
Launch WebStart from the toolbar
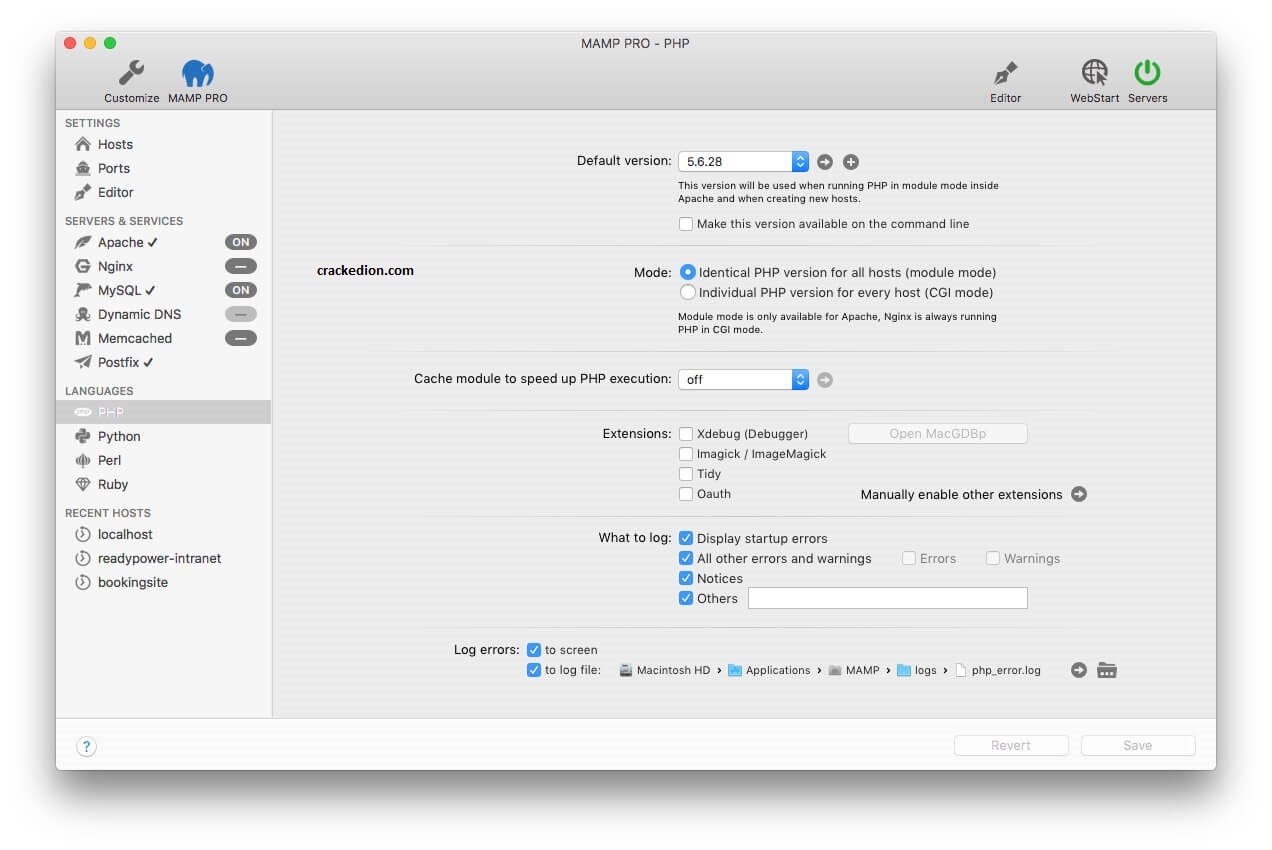pos(1094,81)
